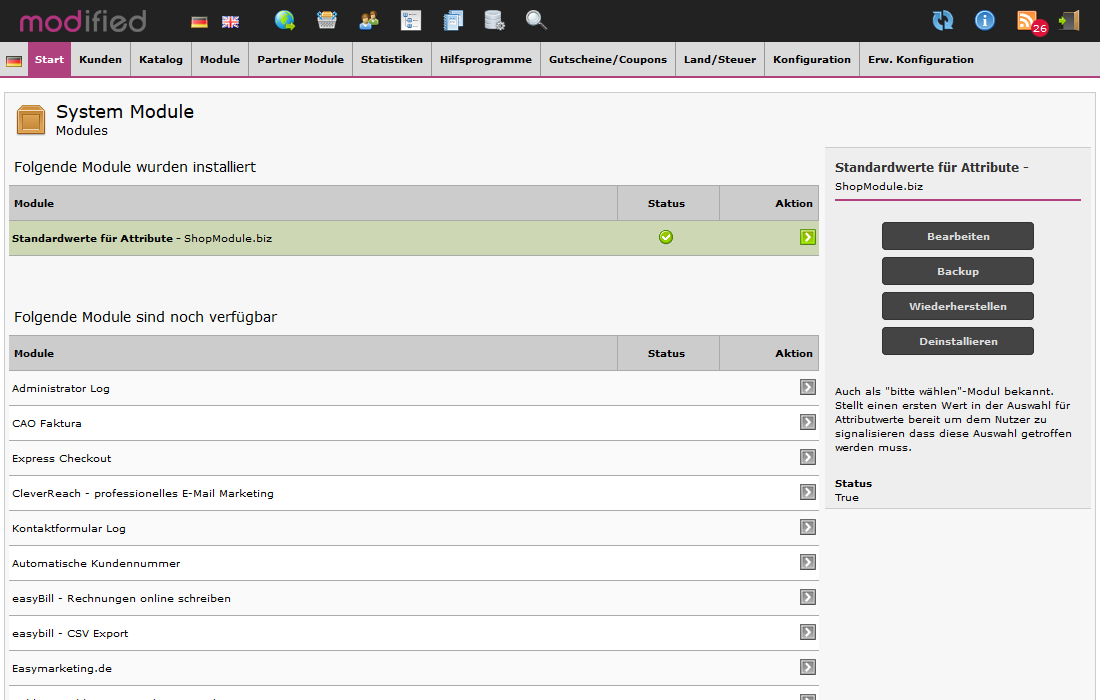Viewport: 1100px width, 700px height.
Task: Toggle the green status of Standardwerte module
Action: click(x=666, y=237)
